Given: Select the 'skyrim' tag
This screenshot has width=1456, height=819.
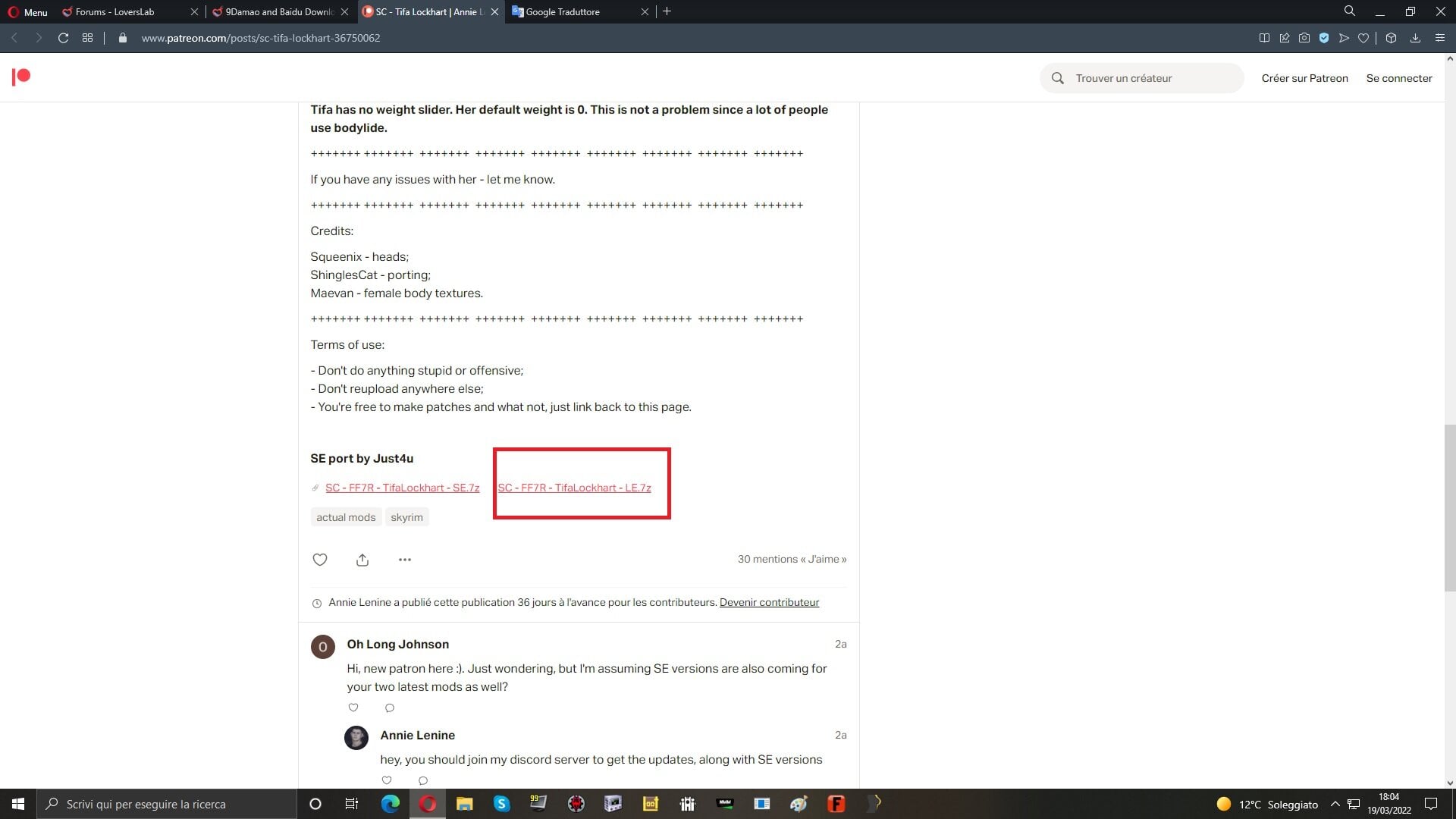Looking at the screenshot, I should click(x=406, y=517).
